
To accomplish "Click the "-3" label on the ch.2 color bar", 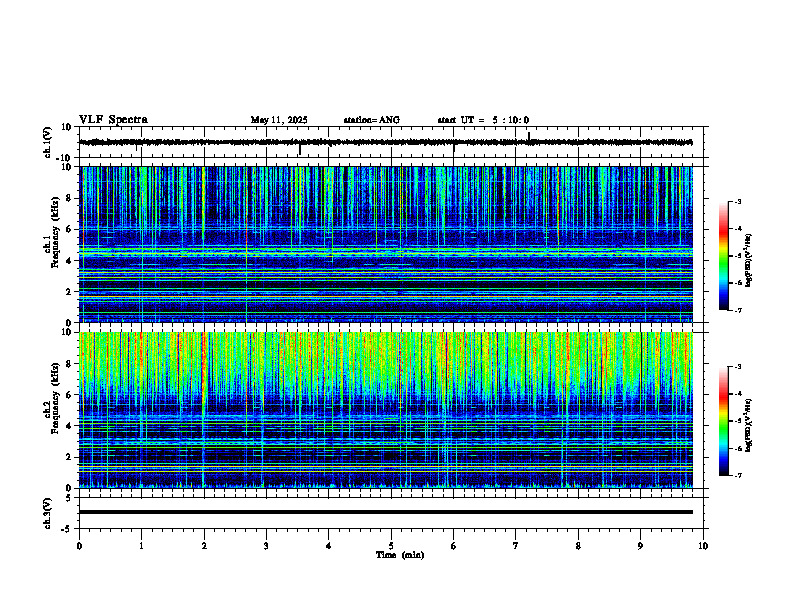I will [x=737, y=367].
